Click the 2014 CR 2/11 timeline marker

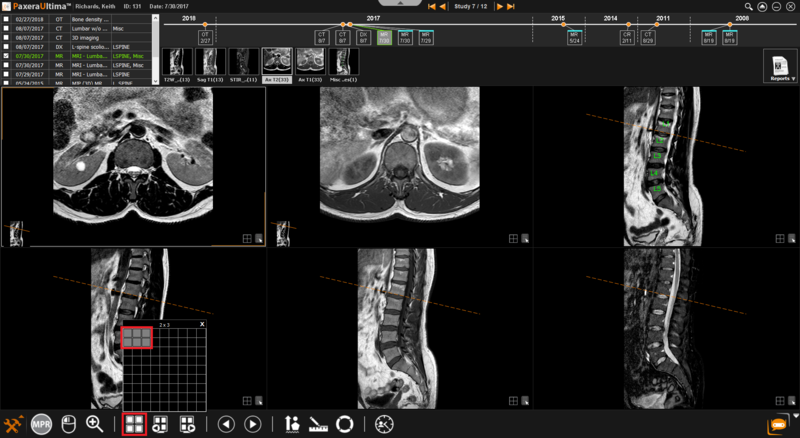tap(626, 39)
